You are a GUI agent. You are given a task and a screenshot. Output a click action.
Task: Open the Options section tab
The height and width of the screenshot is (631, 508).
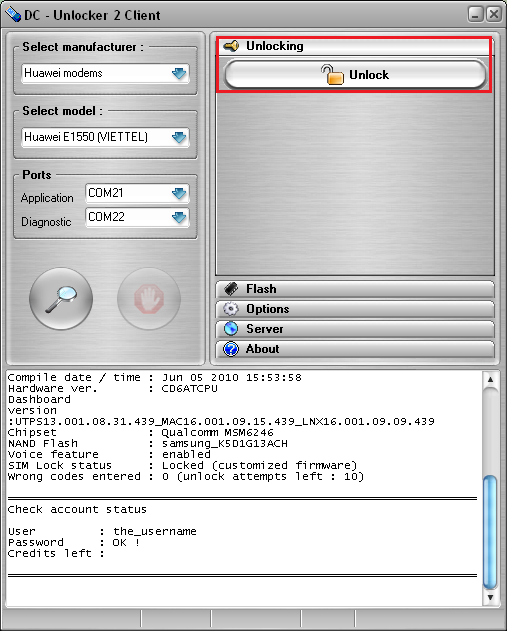pos(355,309)
